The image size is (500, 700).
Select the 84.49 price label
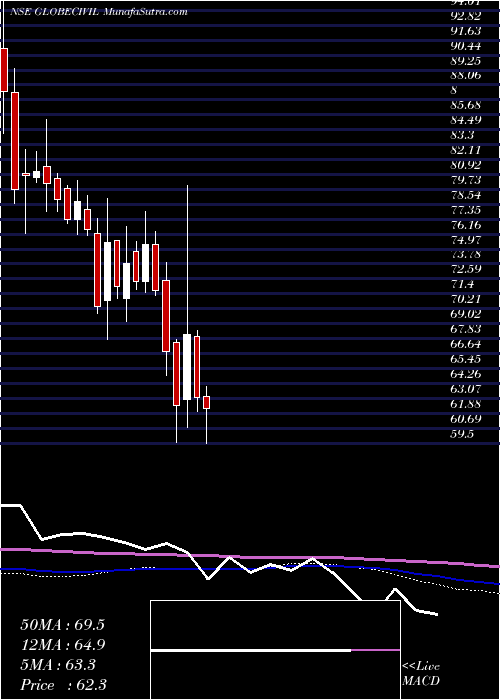pos(466,120)
